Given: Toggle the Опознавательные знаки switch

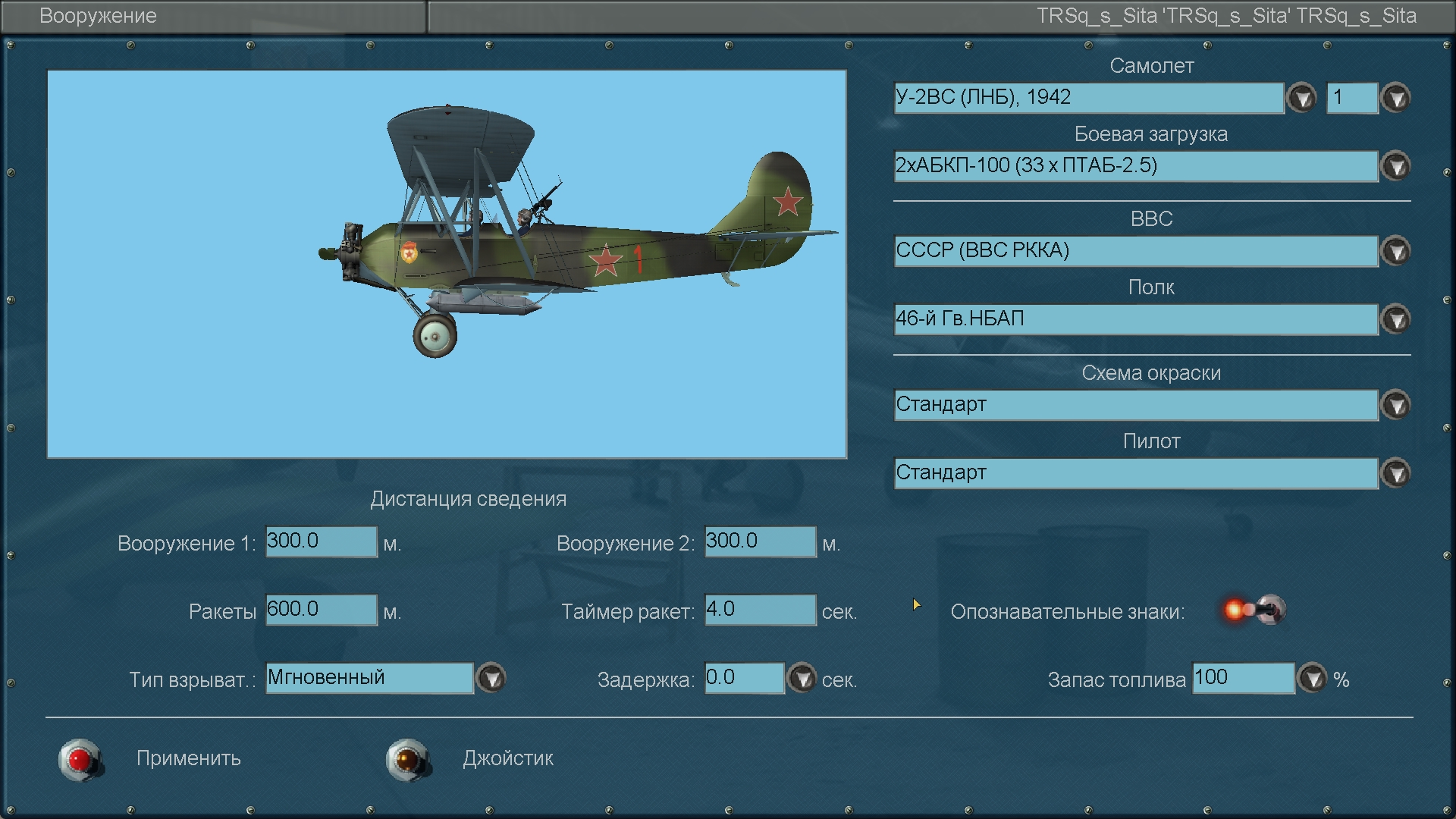Looking at the screenshot, I should pos(1254,610).
